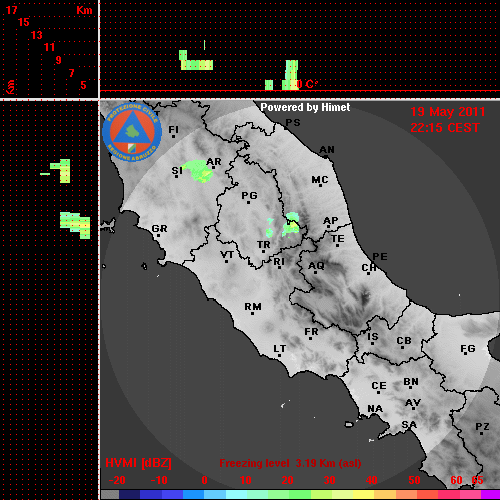
Task: Click the TR city marker
Action: (263, 251)
